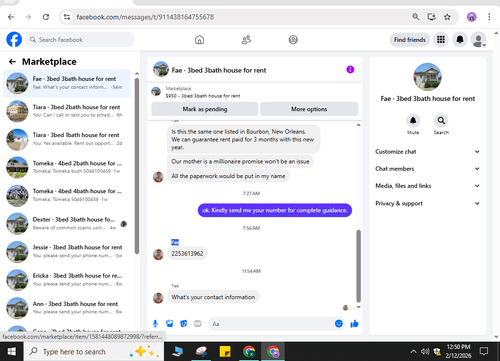View site information icon in address bar
Viewport: 500px width, 361px height.
coord(67,17)
